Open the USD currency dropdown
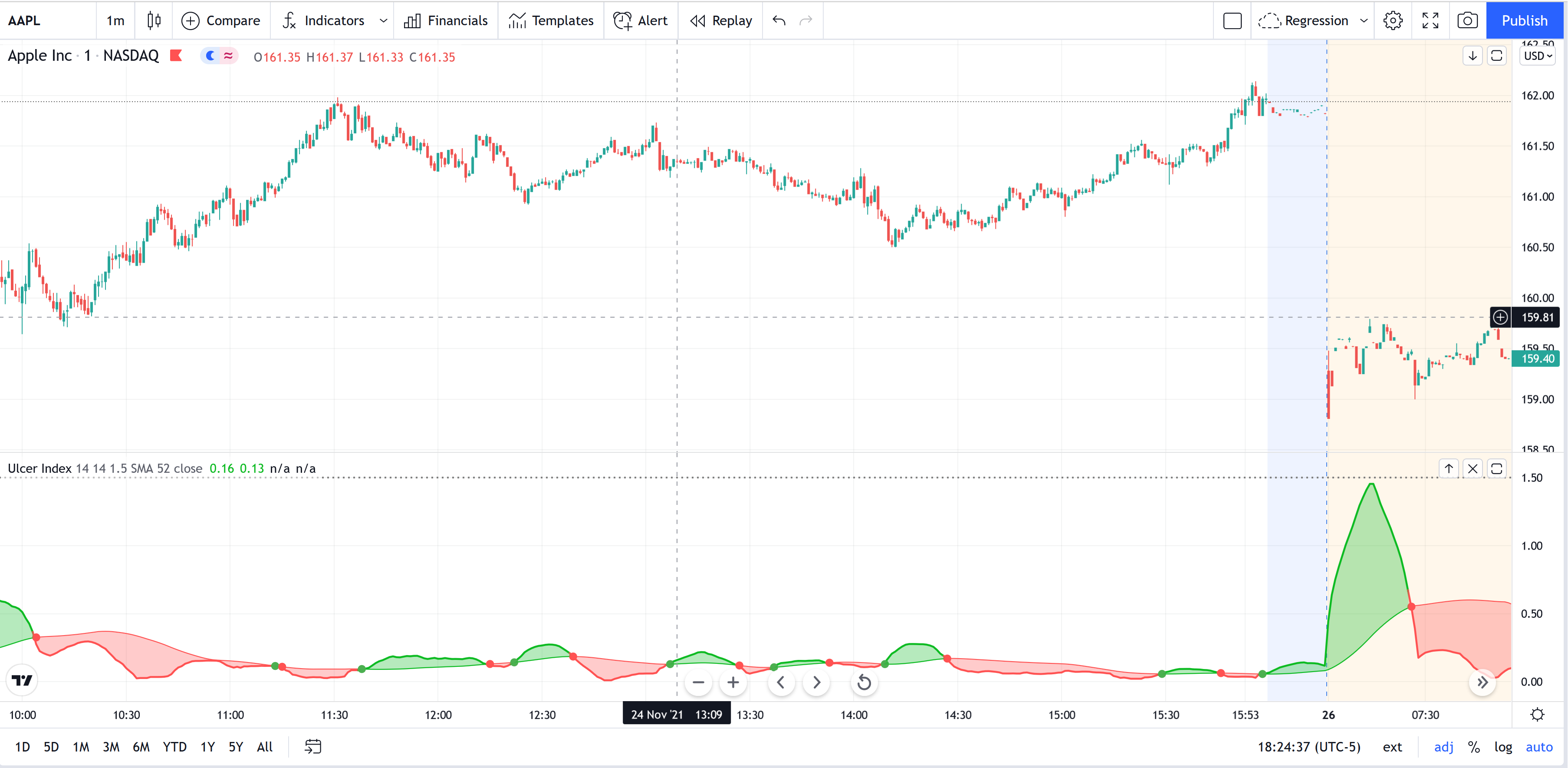1568x768 pixels. (1538, 56)
